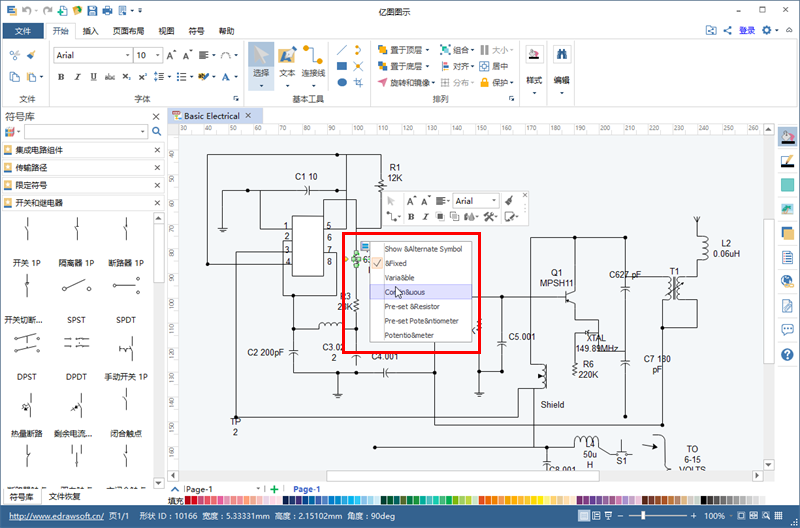Click 组合 group button

457,50
